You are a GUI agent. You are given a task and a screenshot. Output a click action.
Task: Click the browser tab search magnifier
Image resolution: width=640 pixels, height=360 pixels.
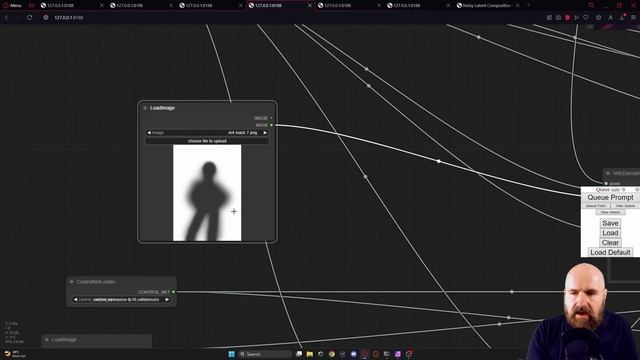(x=591, y=5)
